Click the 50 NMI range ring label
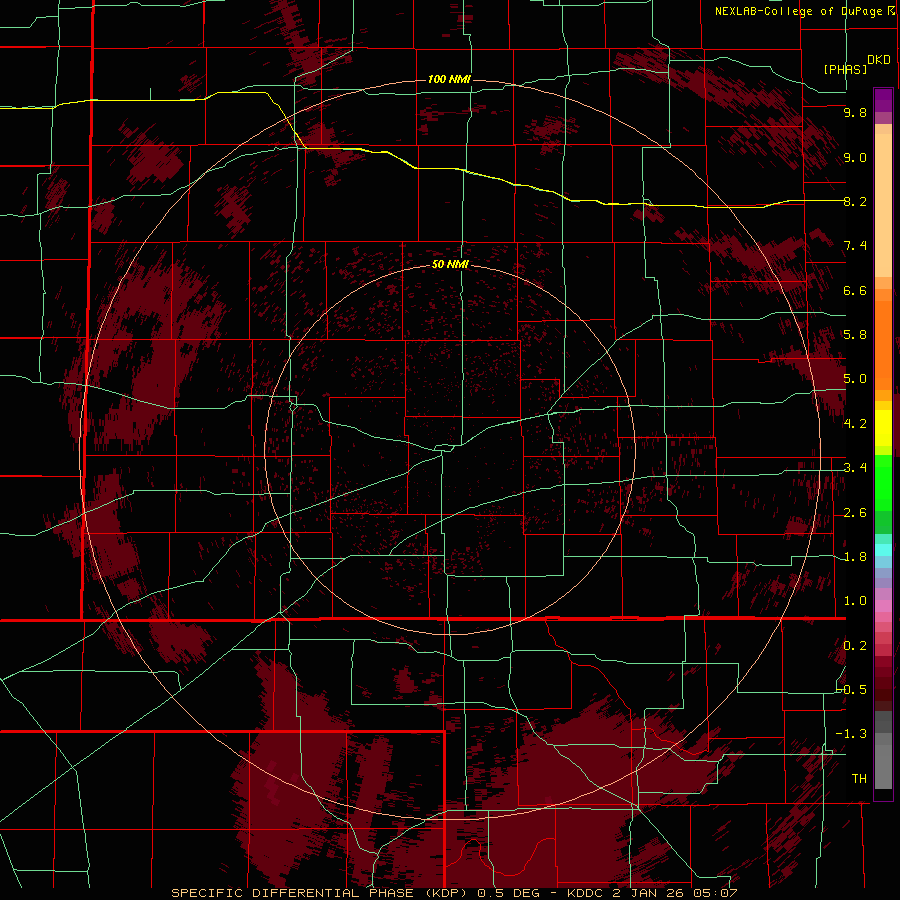Screen dimensions: 900x900 450,264
